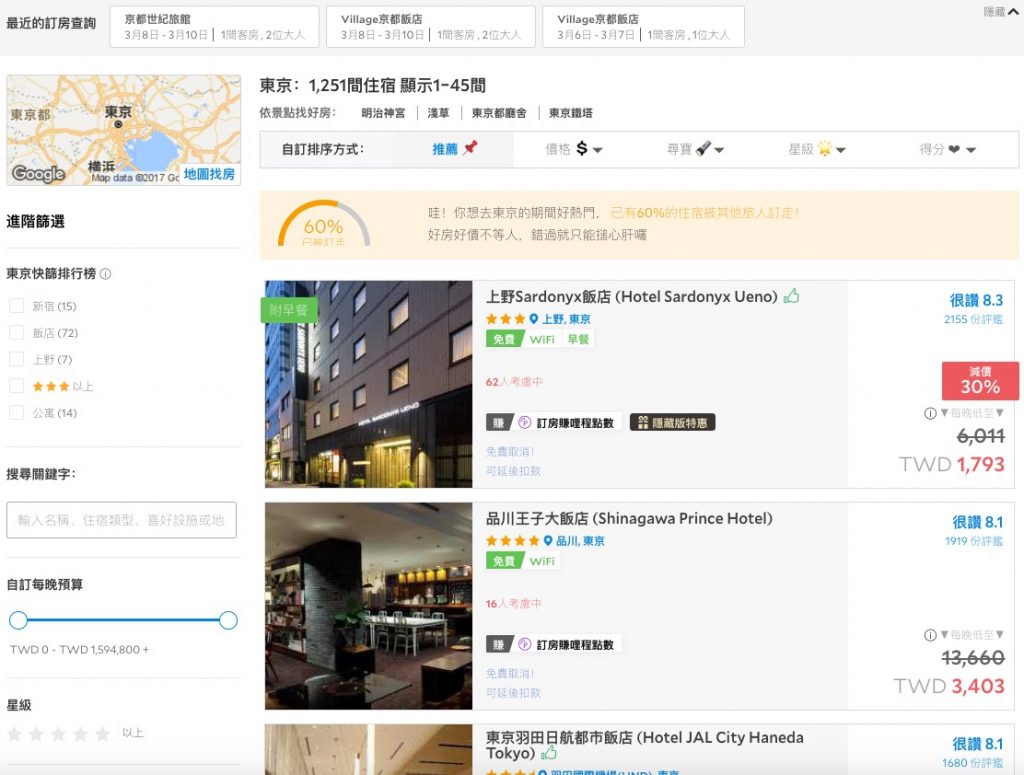The height and width of the screenshot is (775, 1024).
Task: Click the Shinagawa Prince Hotel photo
Action: click(368, 606)
